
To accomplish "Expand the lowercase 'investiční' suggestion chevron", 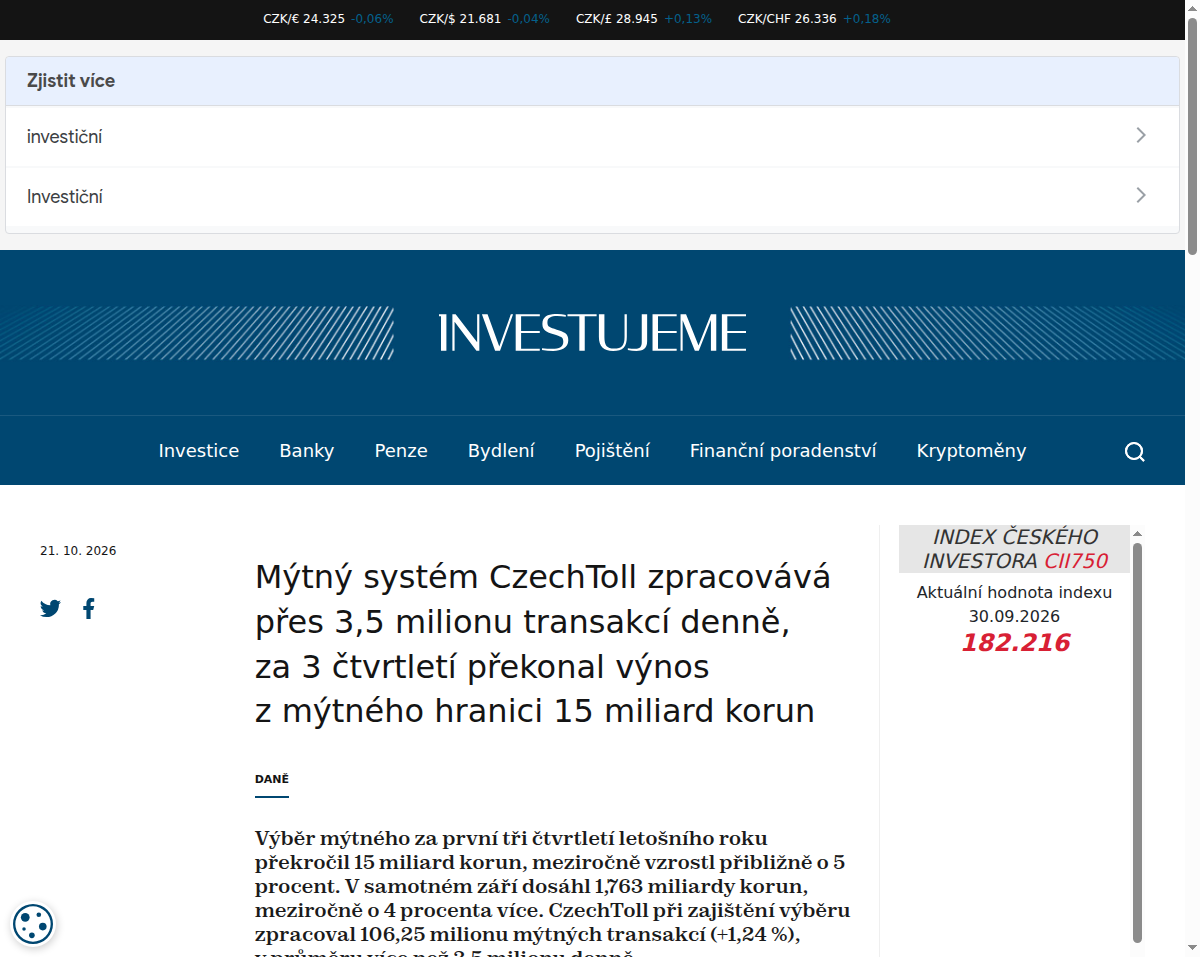I will click(x=1141, y=136).
